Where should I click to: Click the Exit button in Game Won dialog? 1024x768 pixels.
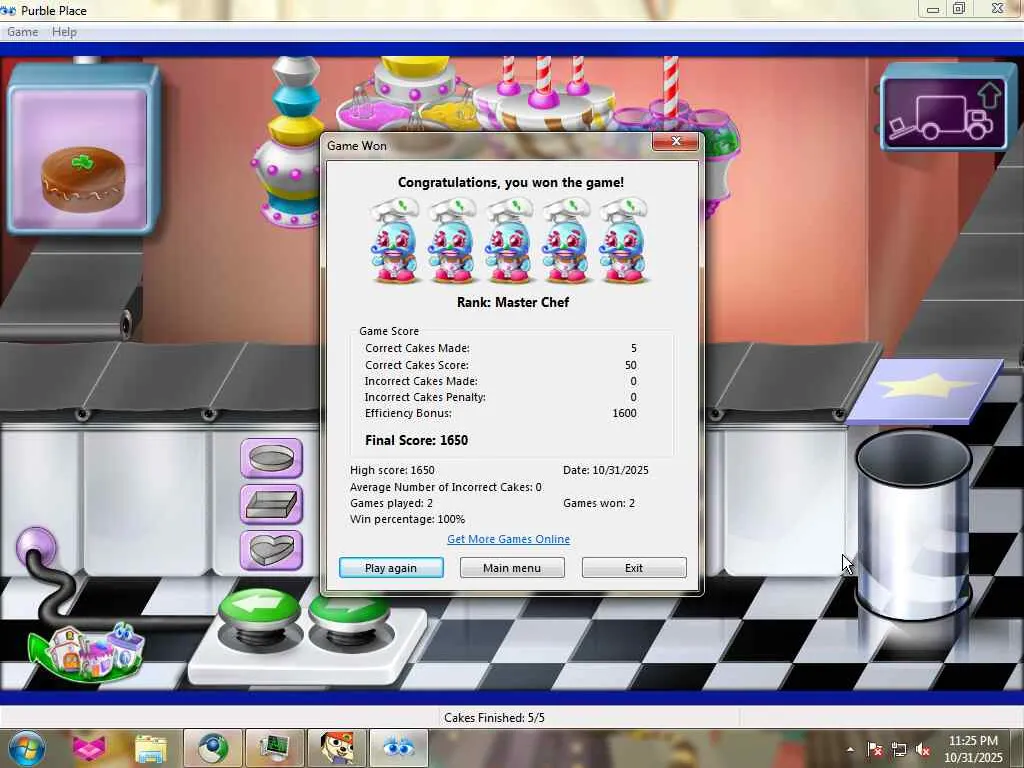(x=633, y=568)
